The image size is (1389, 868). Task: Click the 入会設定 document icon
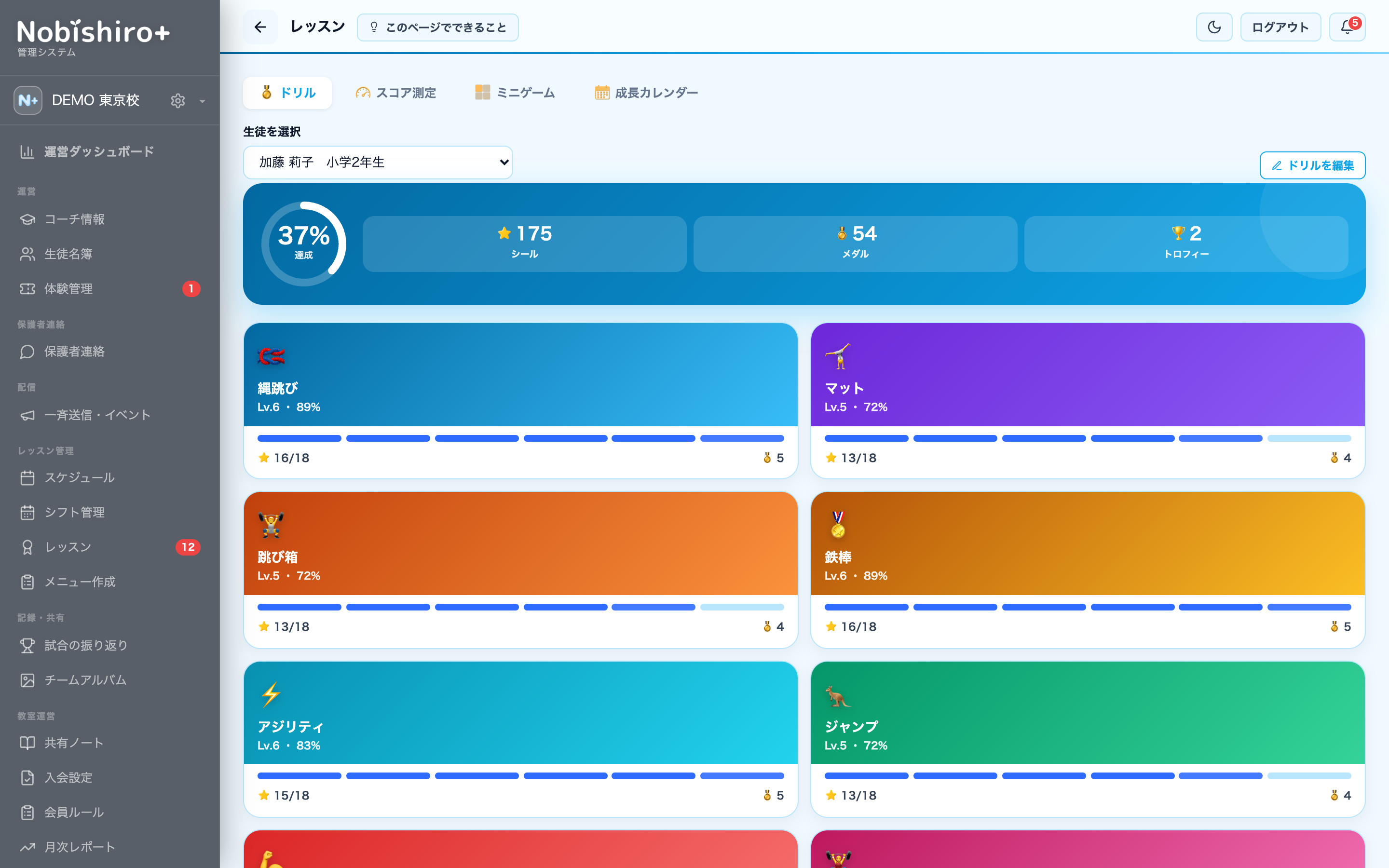pyautogui.click(x=27, y=777)
